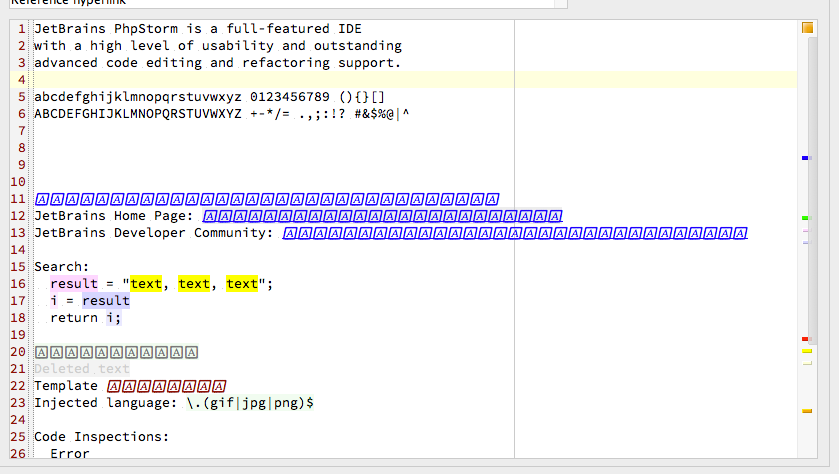The width and height of the screenshot is (839, 474).
Task: Click the orange inspection status indicator icon
Action: coord(807,28)
